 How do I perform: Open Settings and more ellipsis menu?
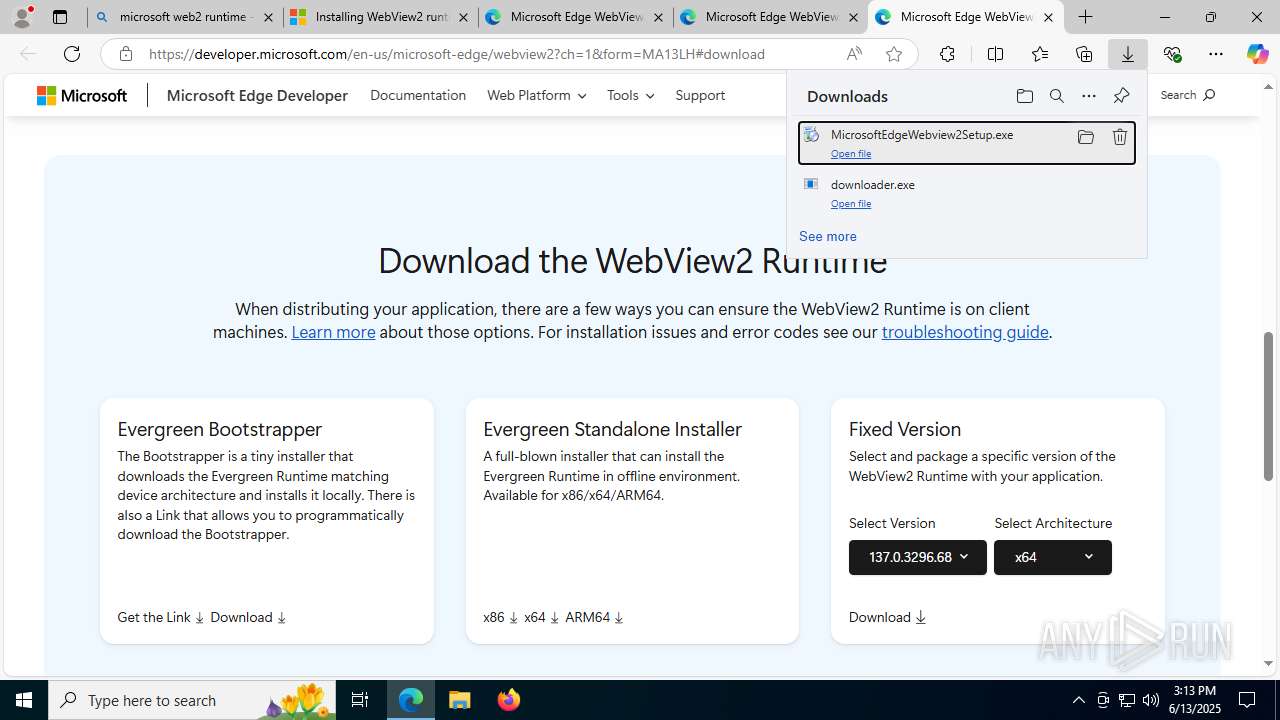click(x=1216, y=54)
